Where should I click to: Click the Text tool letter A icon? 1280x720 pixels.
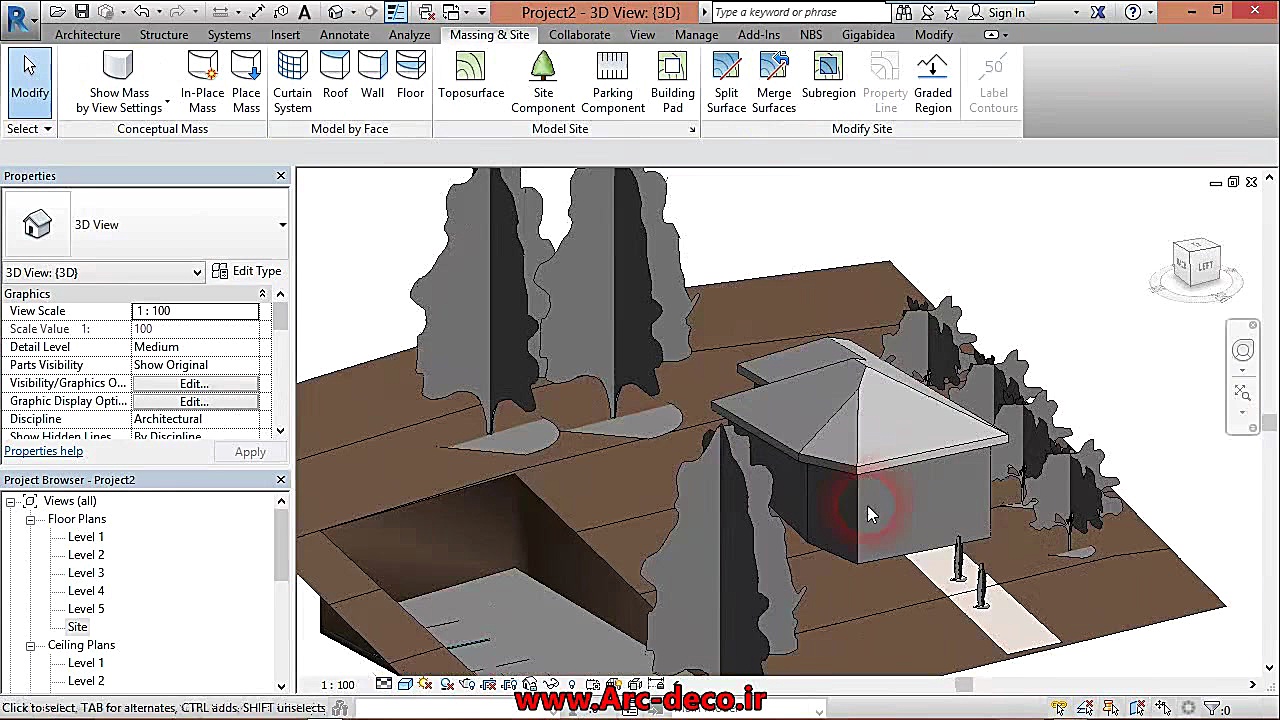[305, 12]
